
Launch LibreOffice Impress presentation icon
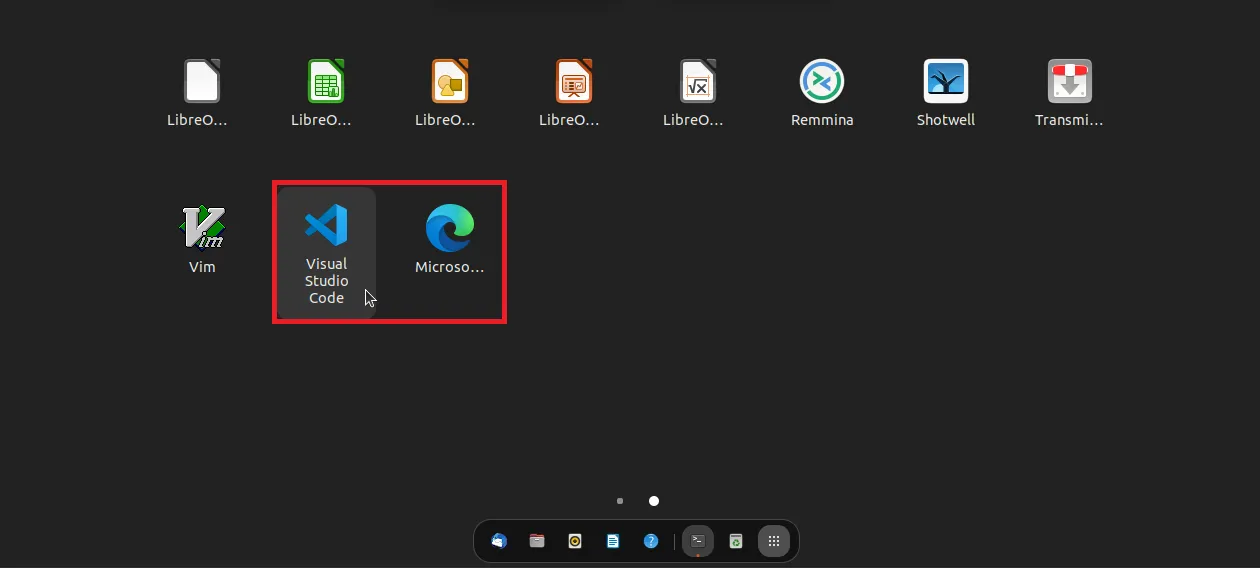(574, 81)
